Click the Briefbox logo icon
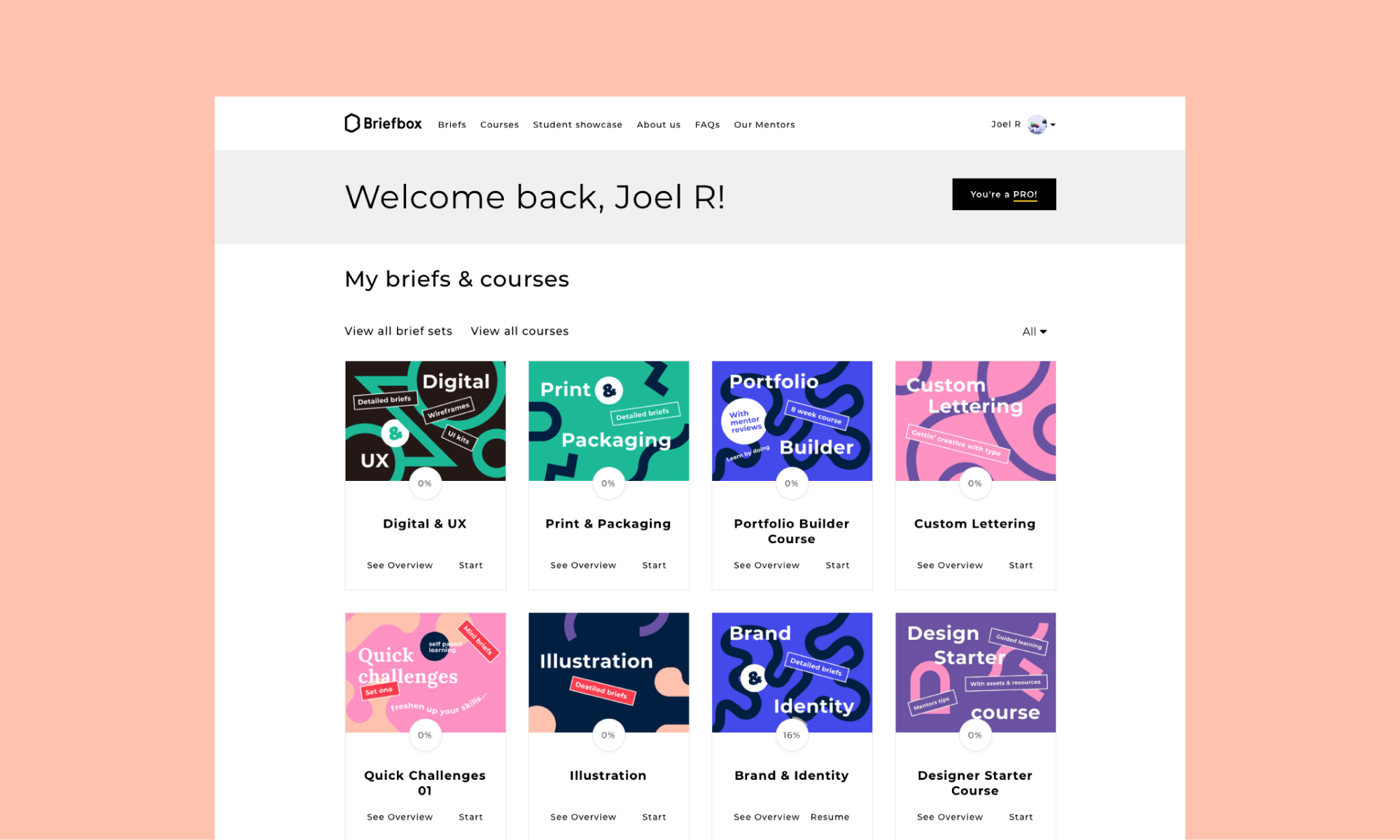The height and width of the screenshot is (840, 1400). [x=352, y=123]
